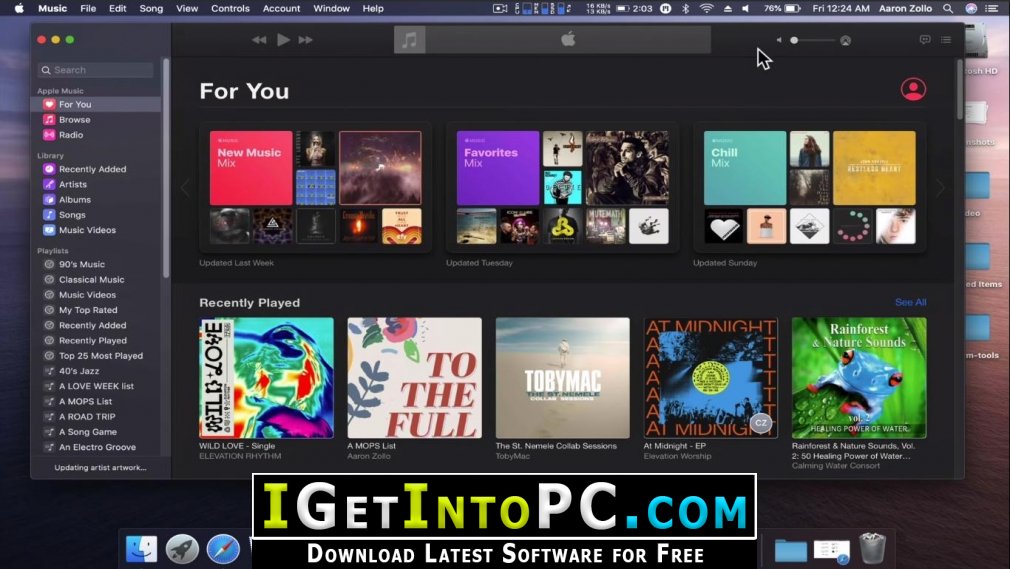Select An Electro Groove playlist

[97, 447]
